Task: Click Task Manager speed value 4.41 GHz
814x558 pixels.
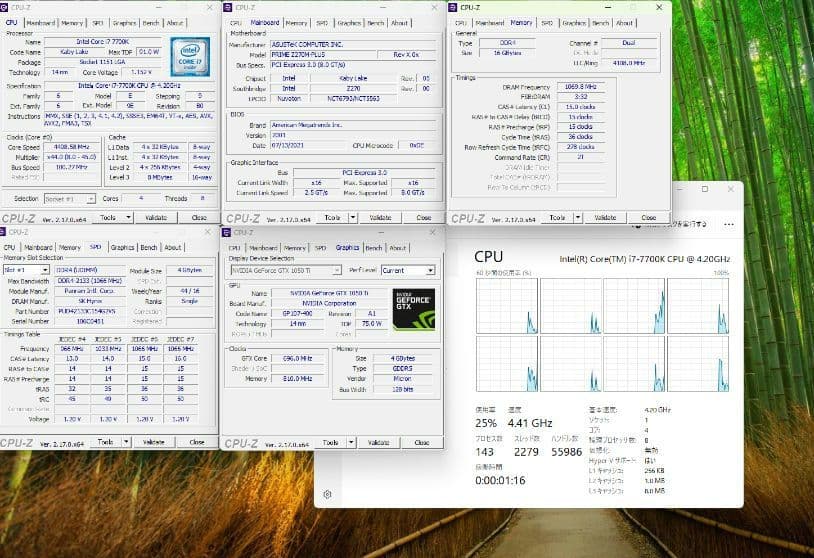Action: point(530,423)
